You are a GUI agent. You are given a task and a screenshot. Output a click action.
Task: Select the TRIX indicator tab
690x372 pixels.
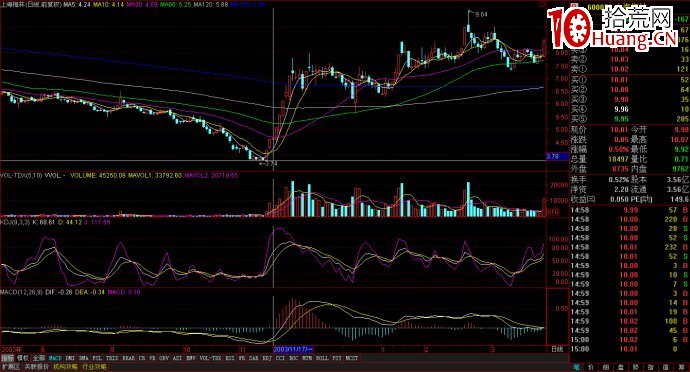point(112,358)
